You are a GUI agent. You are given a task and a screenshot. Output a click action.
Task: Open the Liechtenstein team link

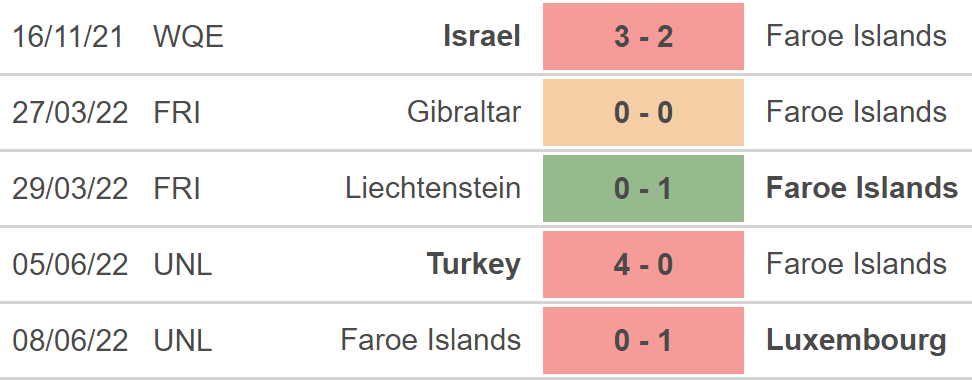coord(433,188)
